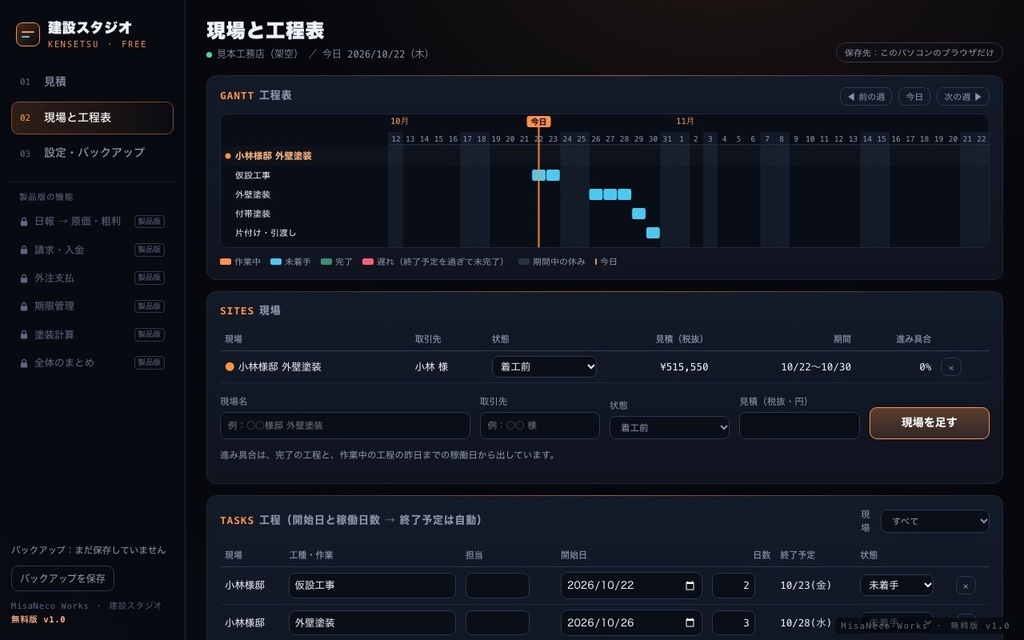The width and height of the screenshot is (1024, 640).
Task: Click 担当 field in 仮設工事 row
Action: pos(497,586)
